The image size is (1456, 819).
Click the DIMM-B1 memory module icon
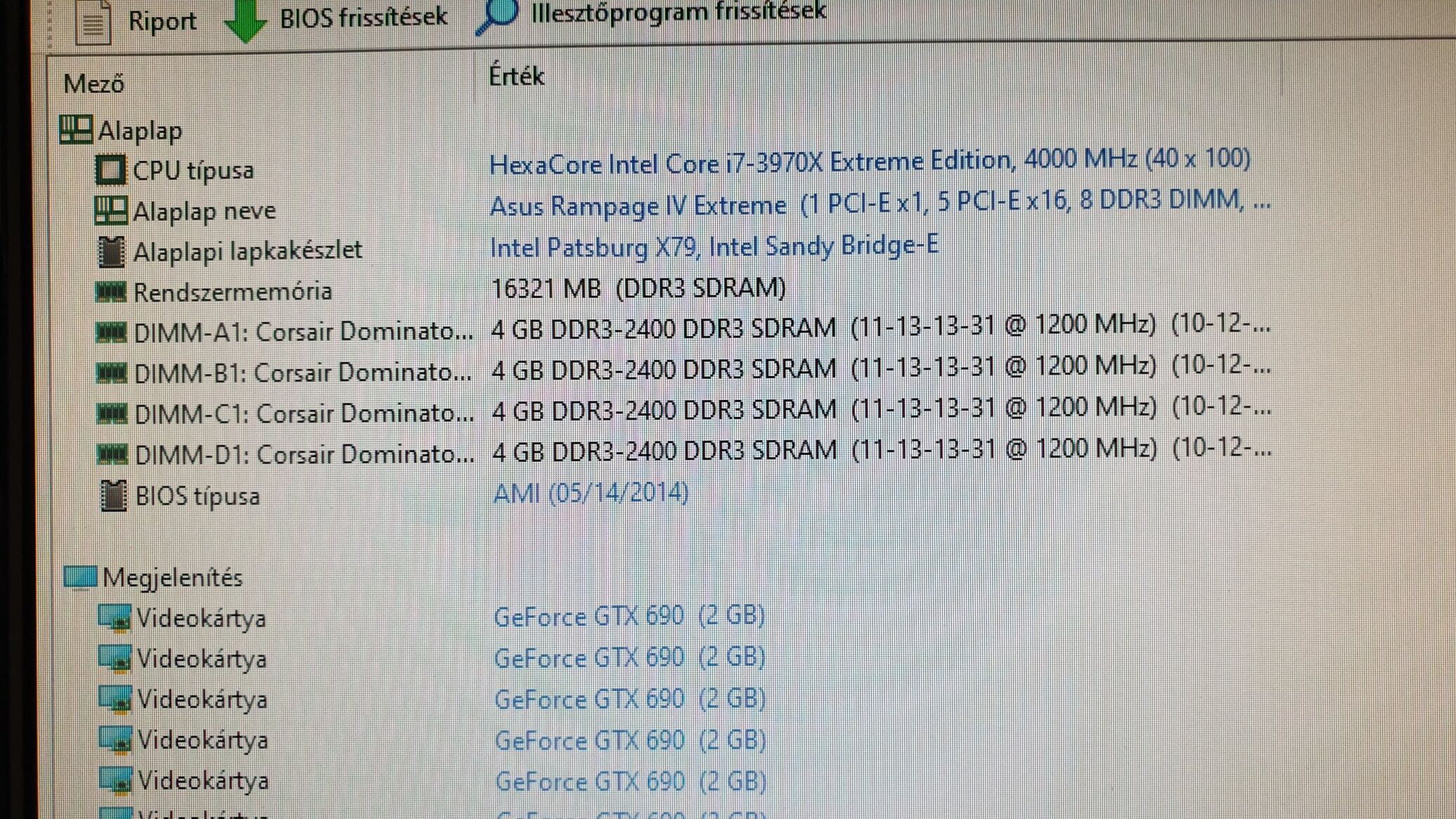[x=111, y=373]
